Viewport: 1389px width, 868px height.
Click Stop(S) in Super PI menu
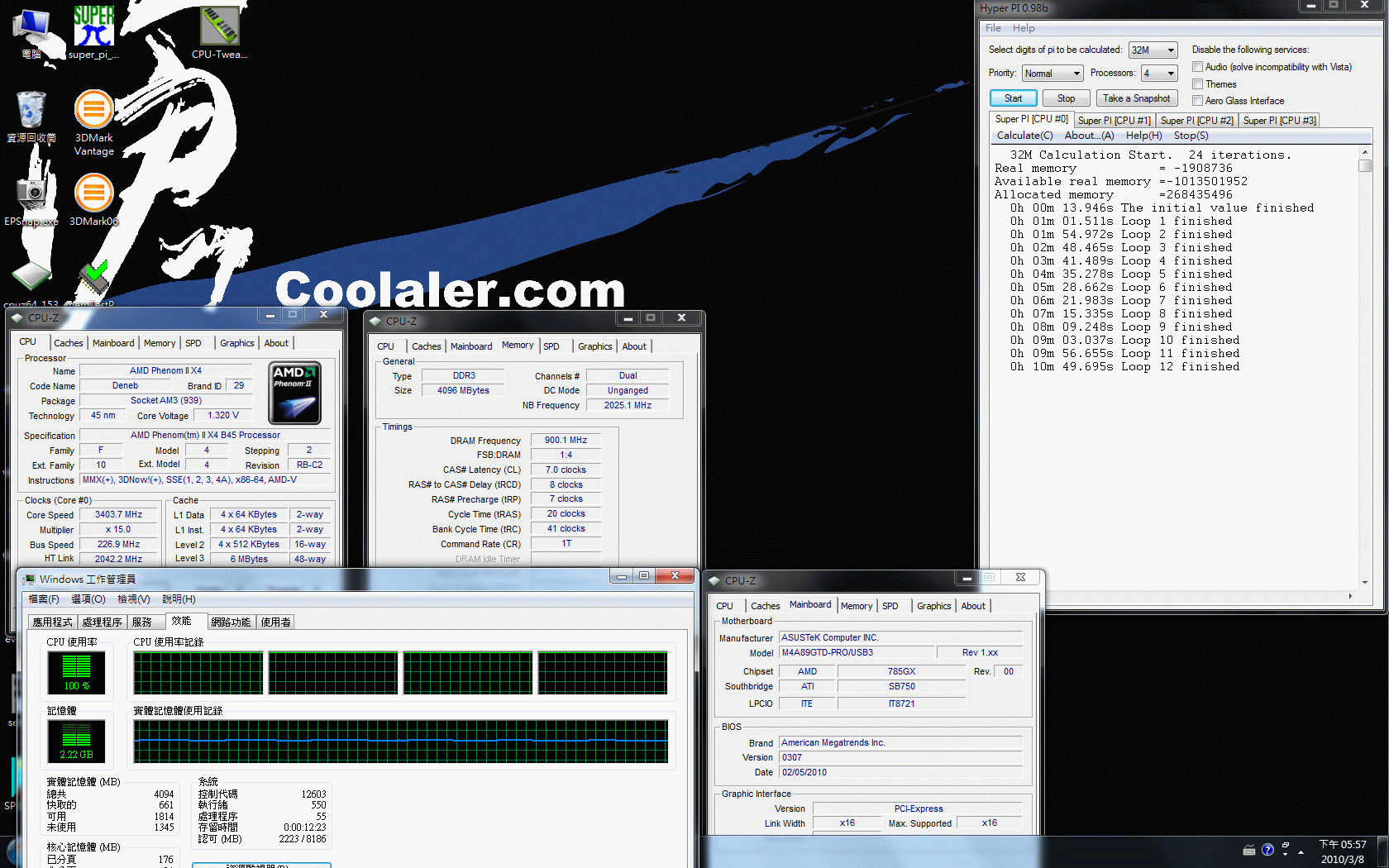pos(1191,136)
